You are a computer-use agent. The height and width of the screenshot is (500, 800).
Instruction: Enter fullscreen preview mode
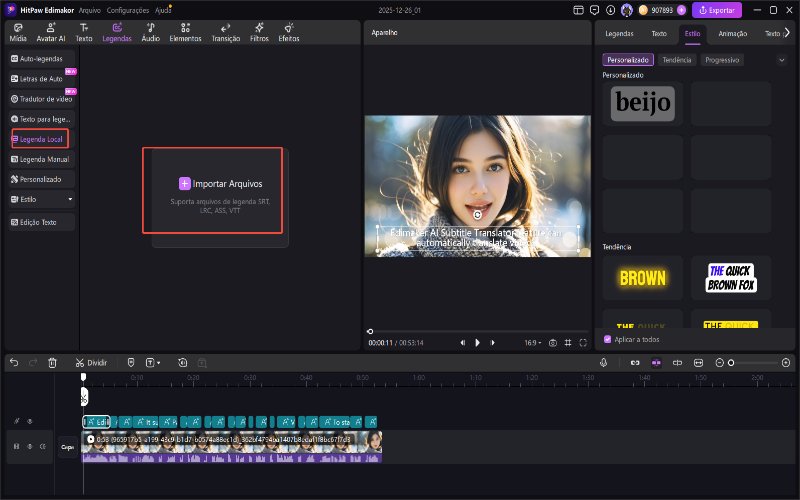[583, 342]
